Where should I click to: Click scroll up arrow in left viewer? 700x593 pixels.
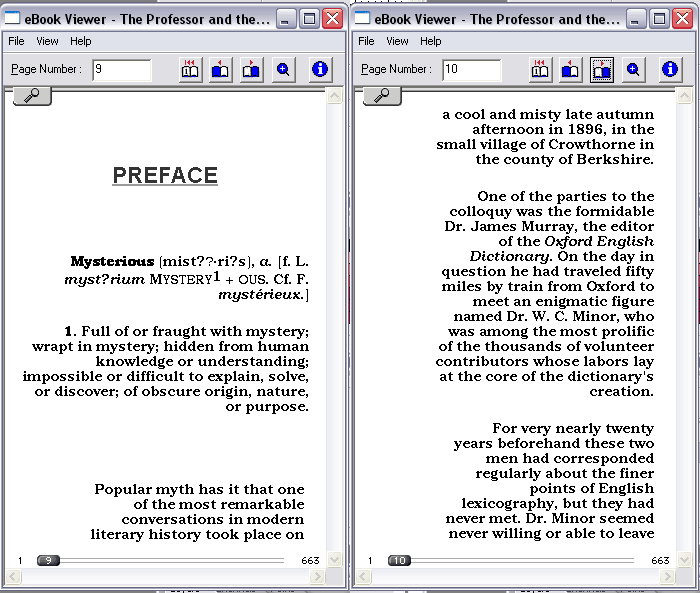pos(334,96)
